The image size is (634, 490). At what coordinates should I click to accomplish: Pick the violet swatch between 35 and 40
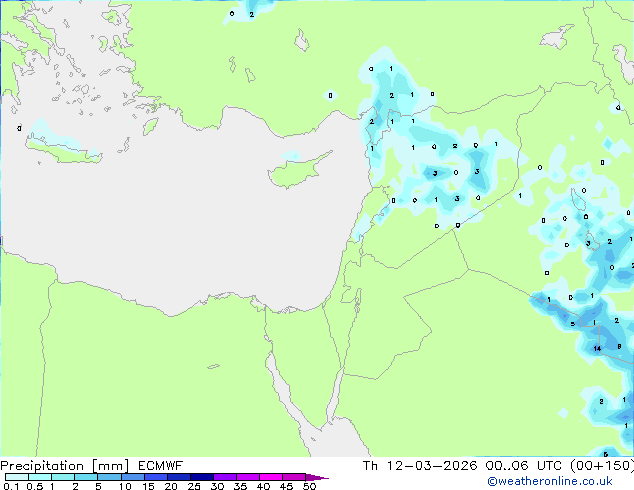click(x=248, y=477)
